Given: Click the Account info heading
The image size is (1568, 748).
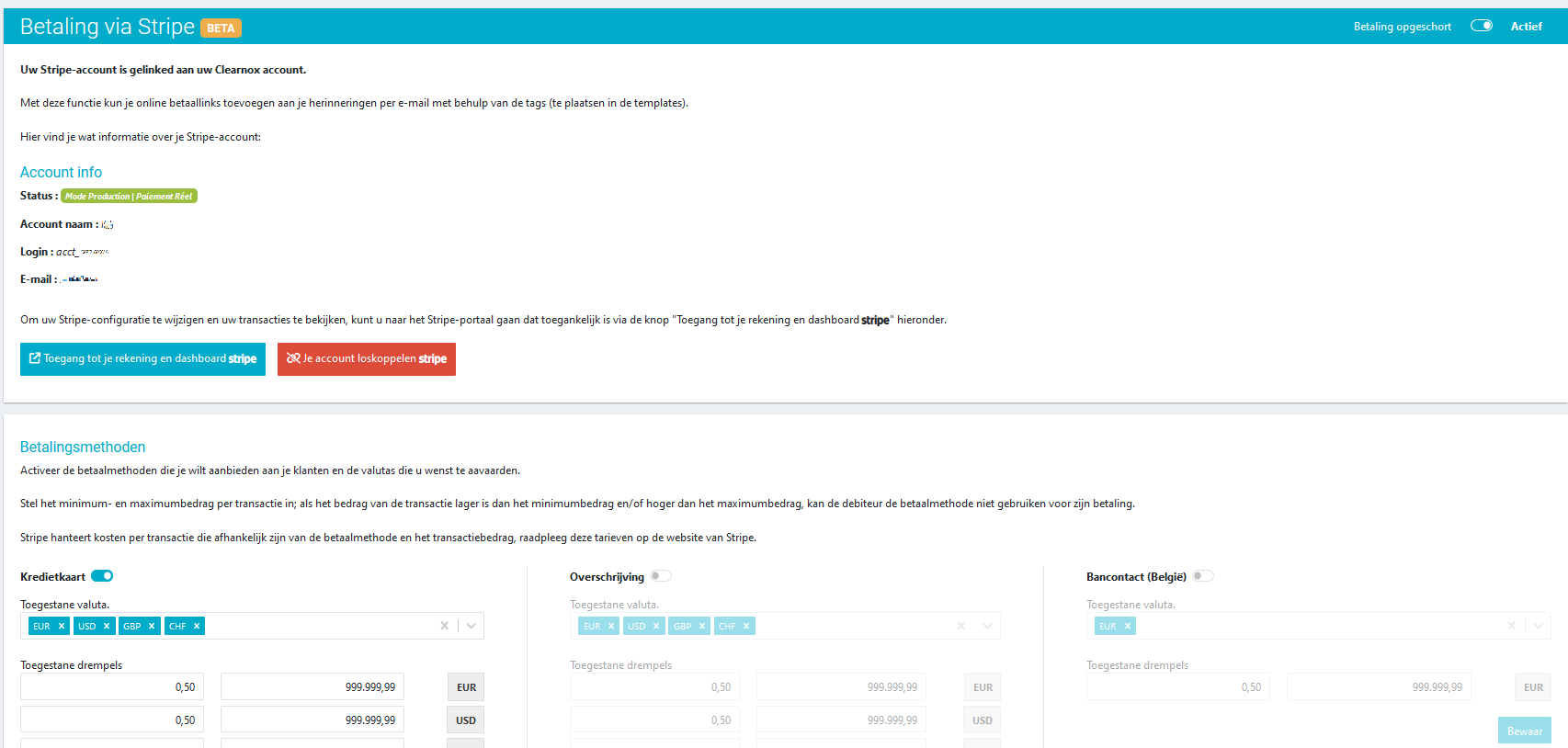Looking at the screenshot, I should tap(61, 172).
